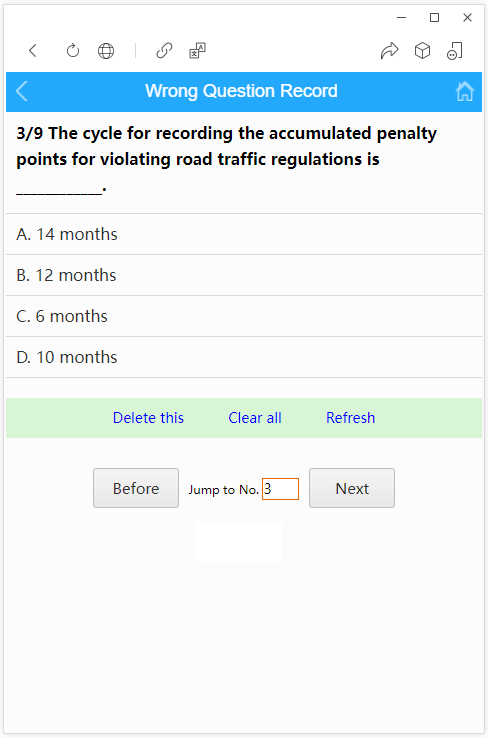Focus the Jump to No. input field
The image size is (488, 738).
pyautogui.click(x=280, y=489)
